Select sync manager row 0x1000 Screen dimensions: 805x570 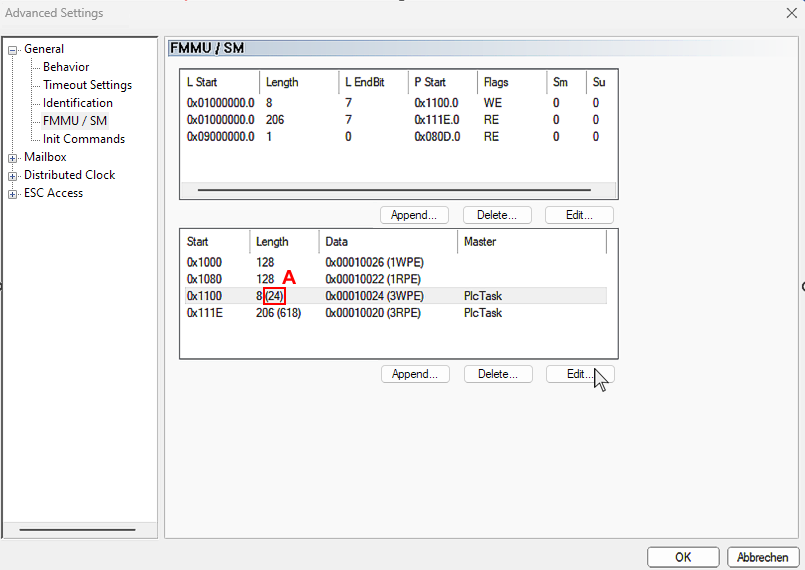click(x=395, y=262)
